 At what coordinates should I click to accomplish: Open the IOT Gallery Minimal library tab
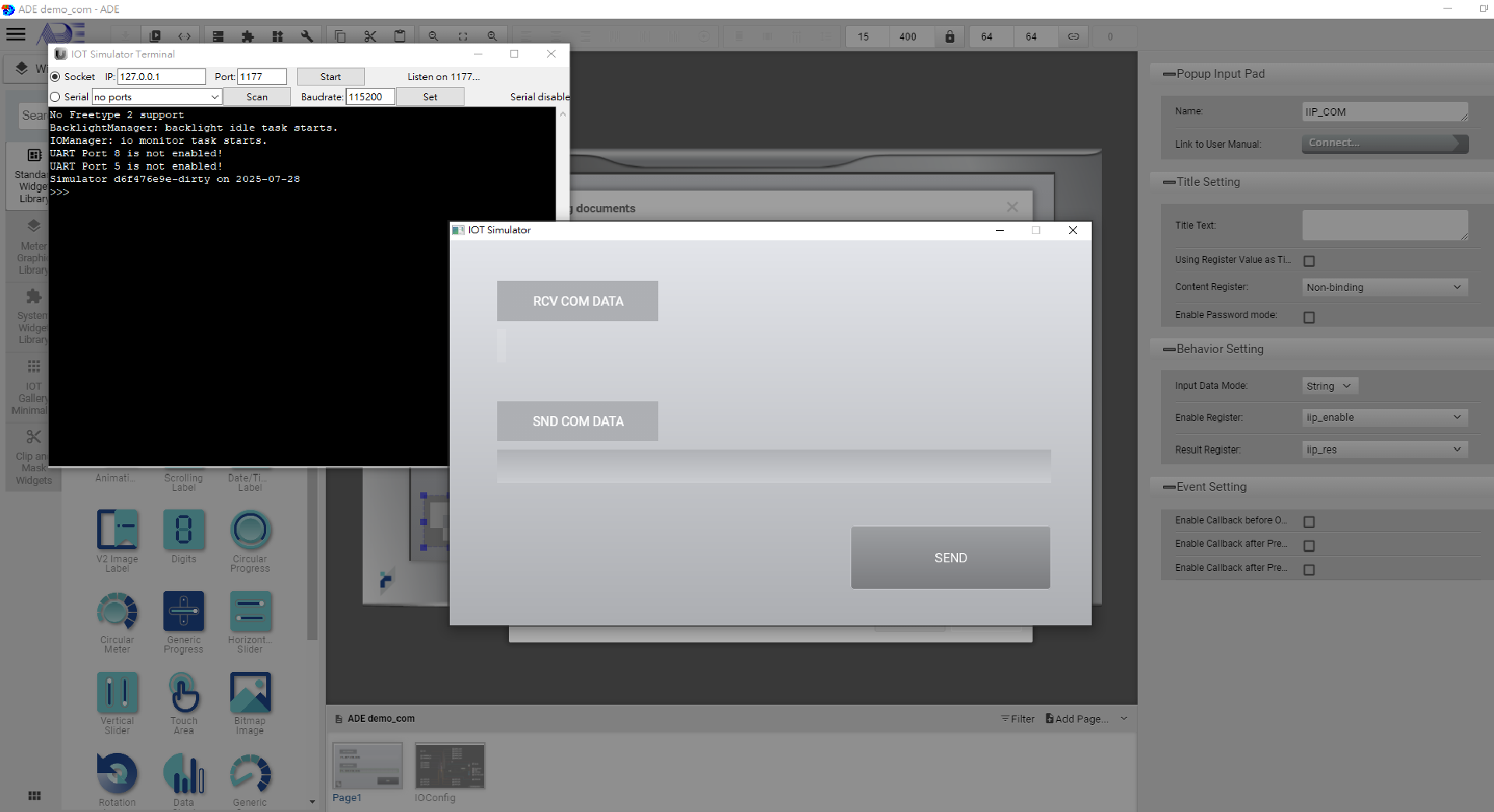(x=33, y=387)
